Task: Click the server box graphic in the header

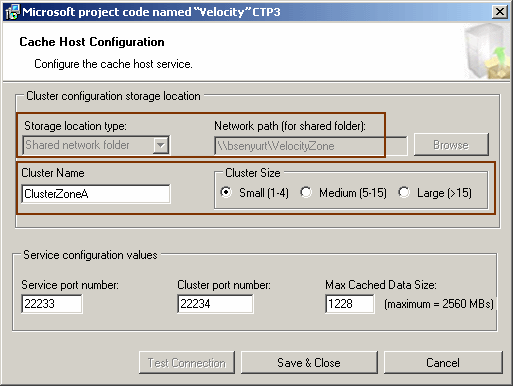Action: (487, 52)
